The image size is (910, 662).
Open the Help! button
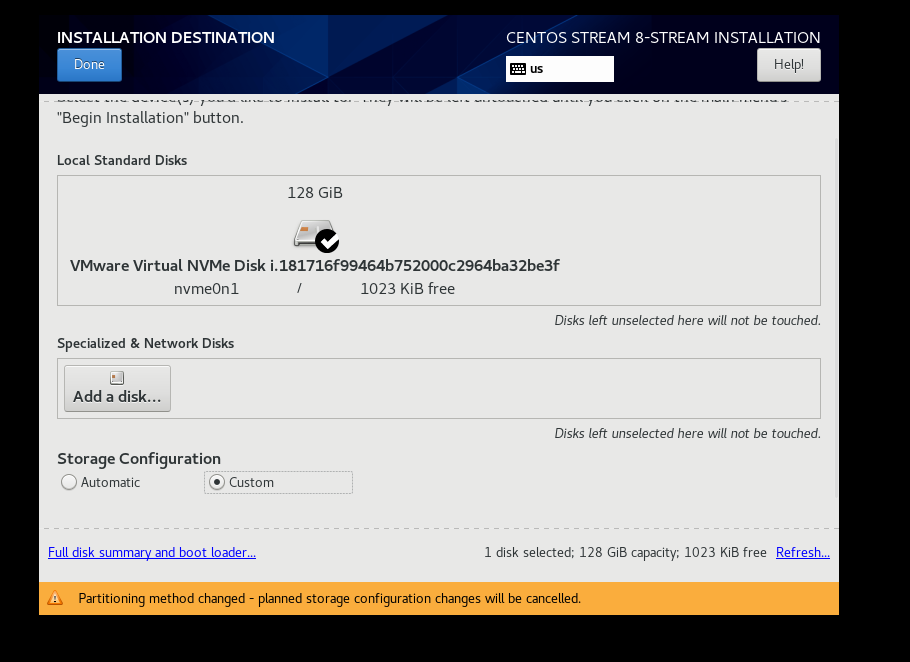789,64
